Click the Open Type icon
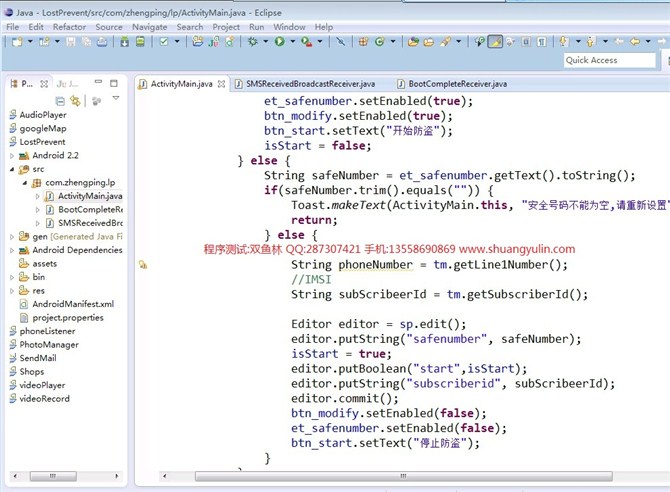The width and height of the screenshot is (670, 492). [413, 41]
